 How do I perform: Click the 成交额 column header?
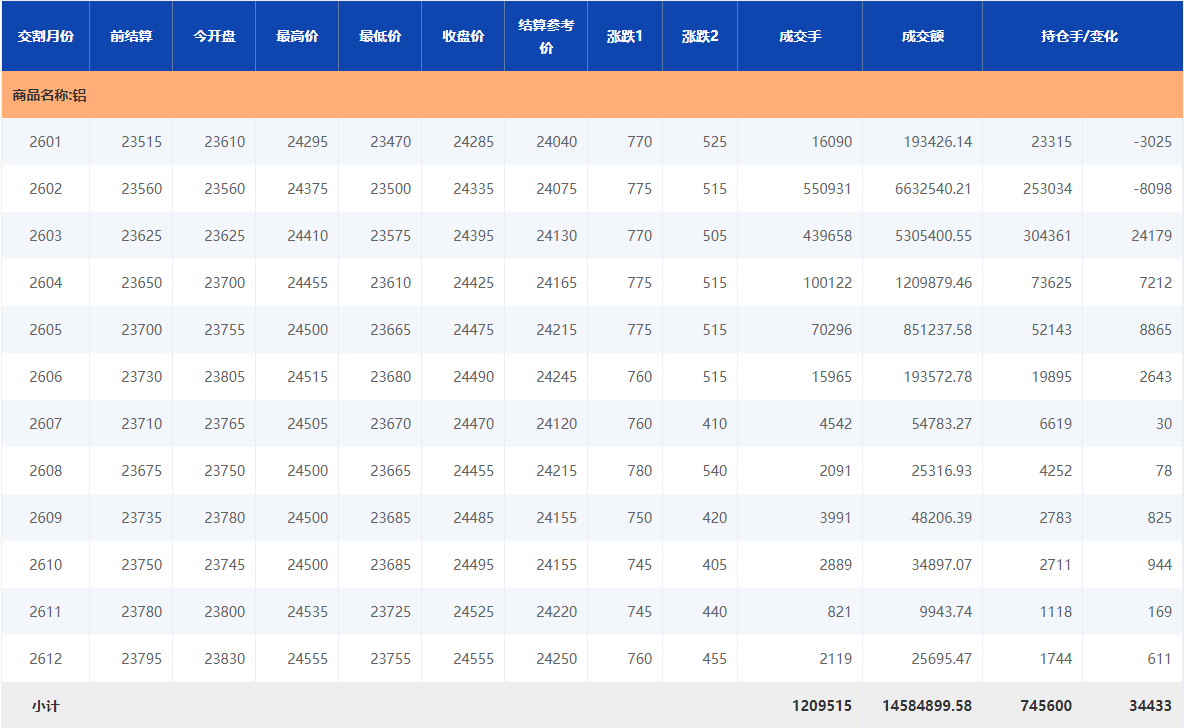[x=922, y=36]
